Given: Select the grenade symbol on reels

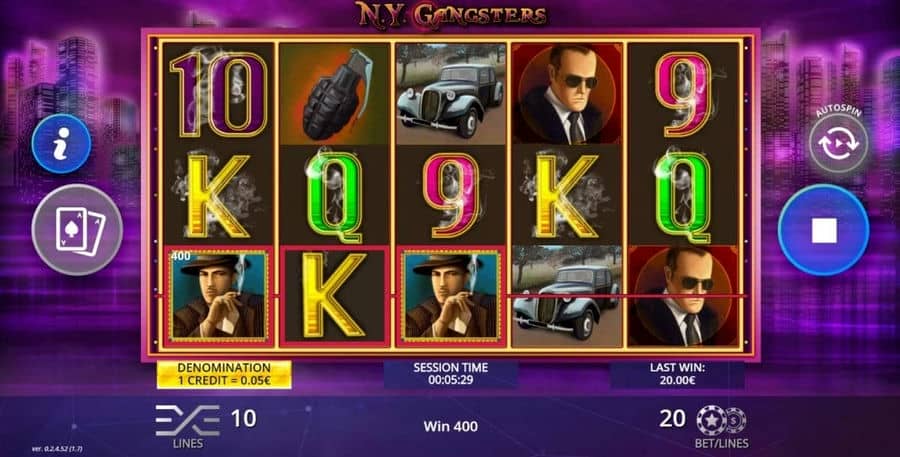Looking at the screenshot, I should pyautogui.click(x=335, y=94).
